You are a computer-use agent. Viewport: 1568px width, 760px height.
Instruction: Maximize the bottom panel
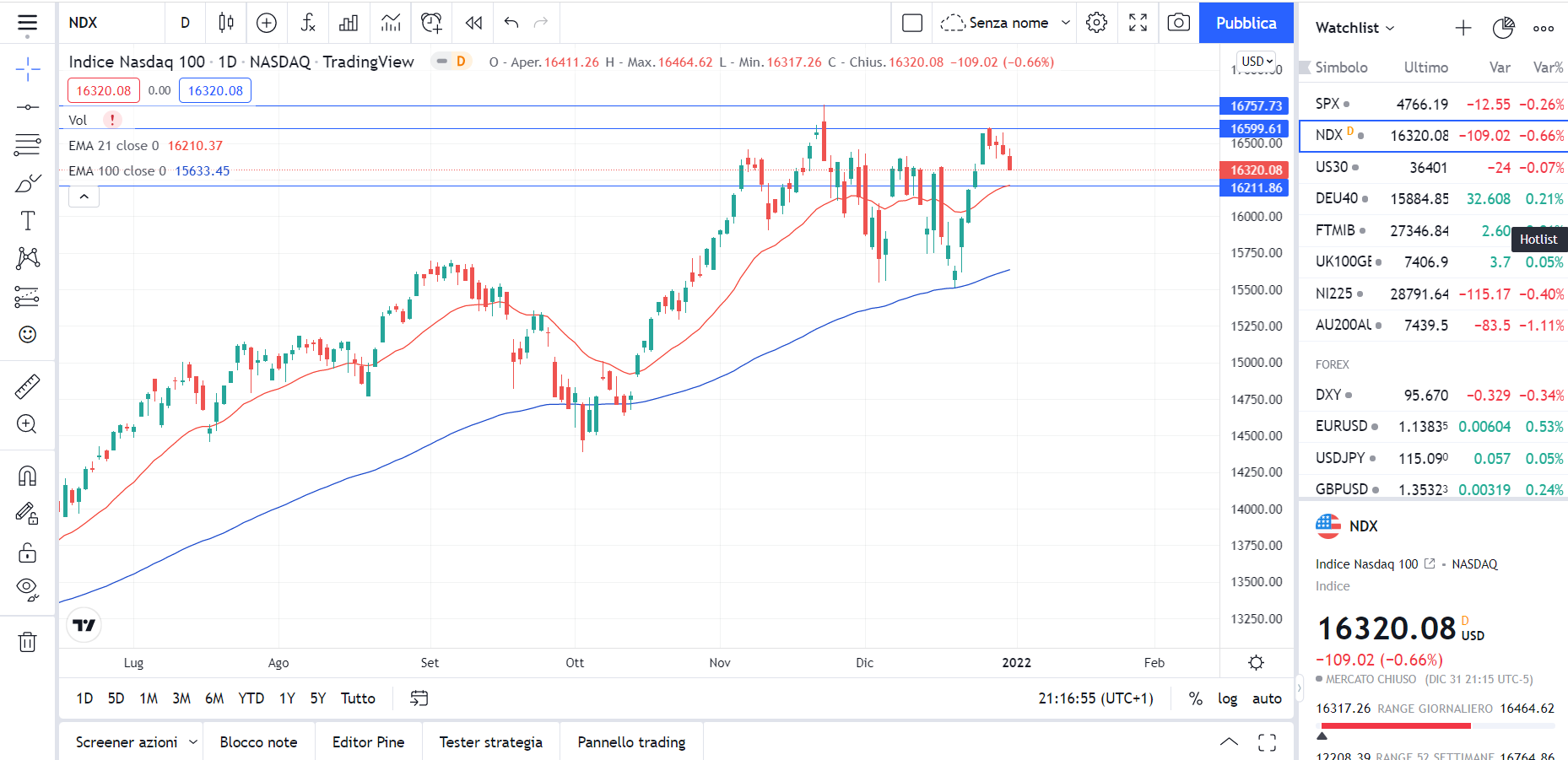pos(1267,742)
